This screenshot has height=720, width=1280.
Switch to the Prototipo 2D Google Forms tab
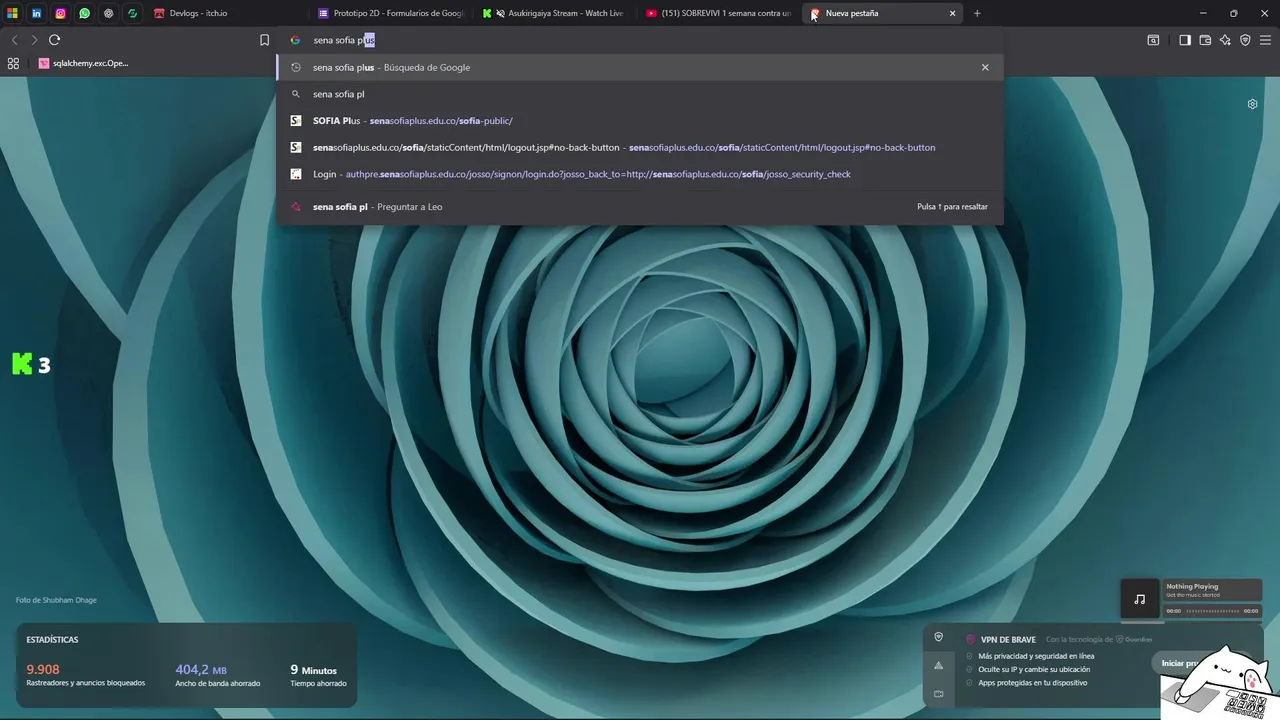point(391,13)
